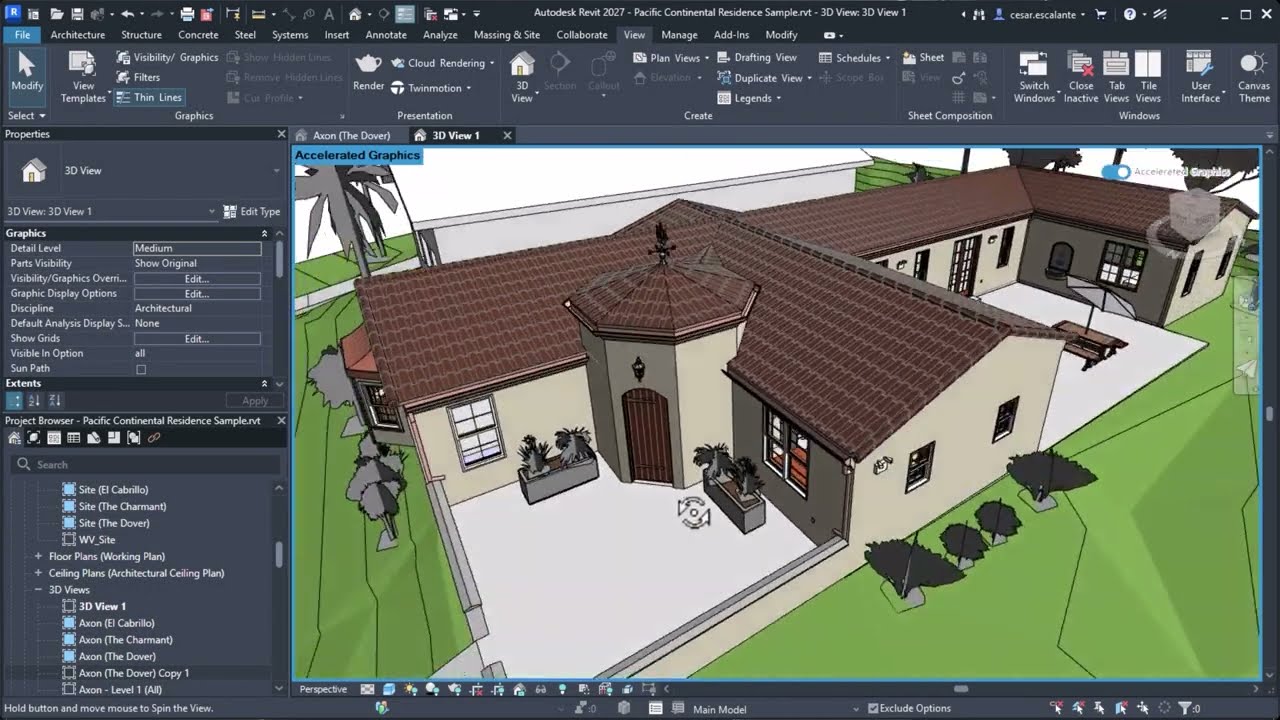The height and width of the screenshot is (720, 1280).
Task: Click the Close Inactive views tool
Action: pos(1081,76)
